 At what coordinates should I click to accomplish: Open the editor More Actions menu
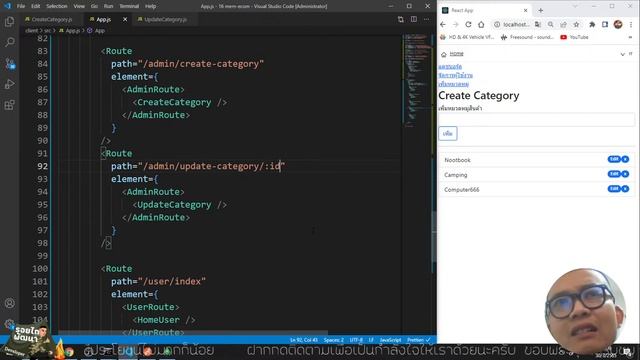(427, 19)
